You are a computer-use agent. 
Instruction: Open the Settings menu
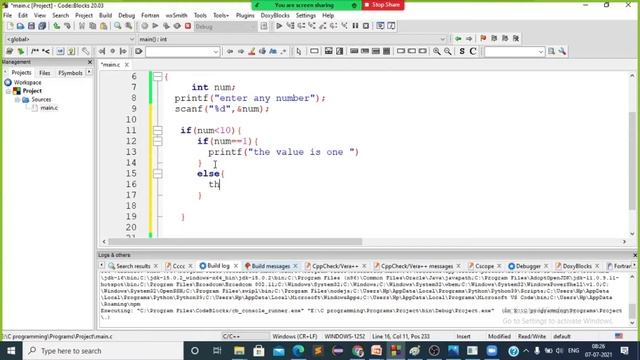(x=306, y=16)
